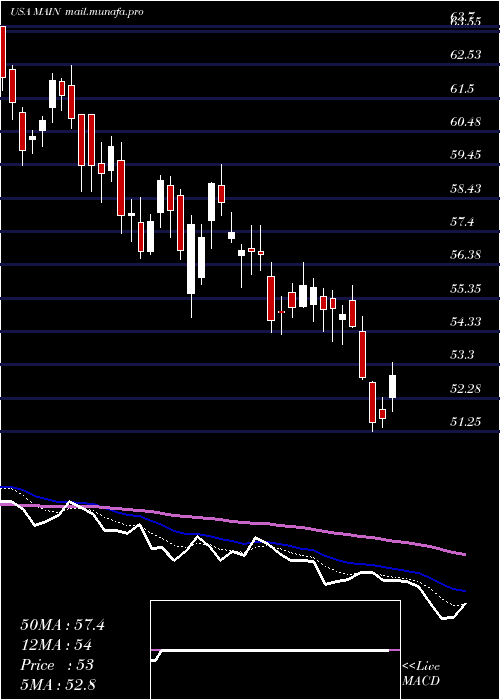500x700 pixels.
Task: Click the 50MA : 57.4 readout
Action: pyautogui.click(x=62, y=625)
